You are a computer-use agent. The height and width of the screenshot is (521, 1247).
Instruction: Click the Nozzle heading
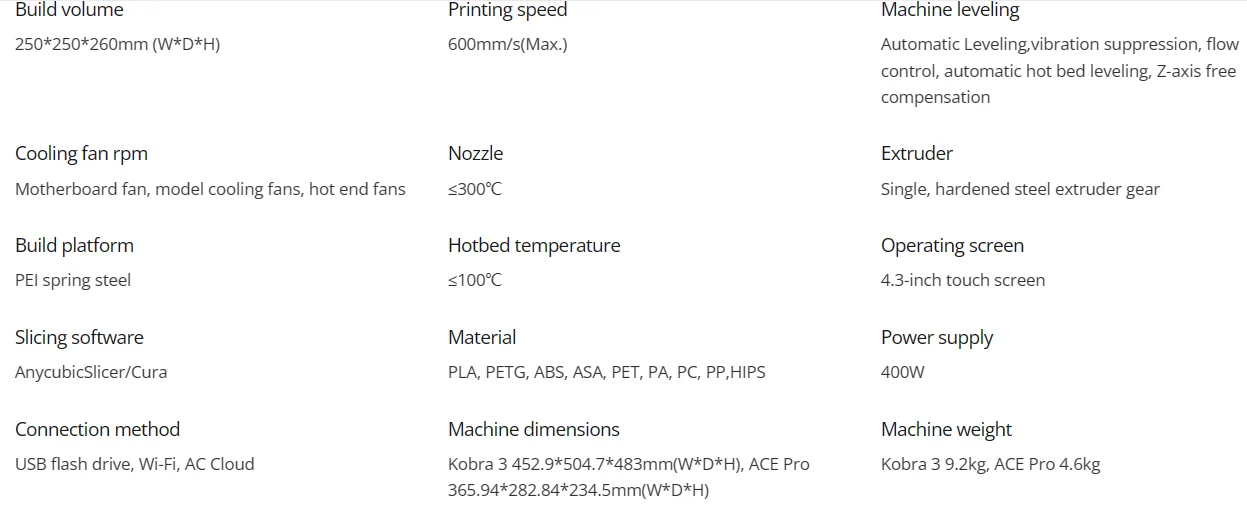[x=475, y=154]
